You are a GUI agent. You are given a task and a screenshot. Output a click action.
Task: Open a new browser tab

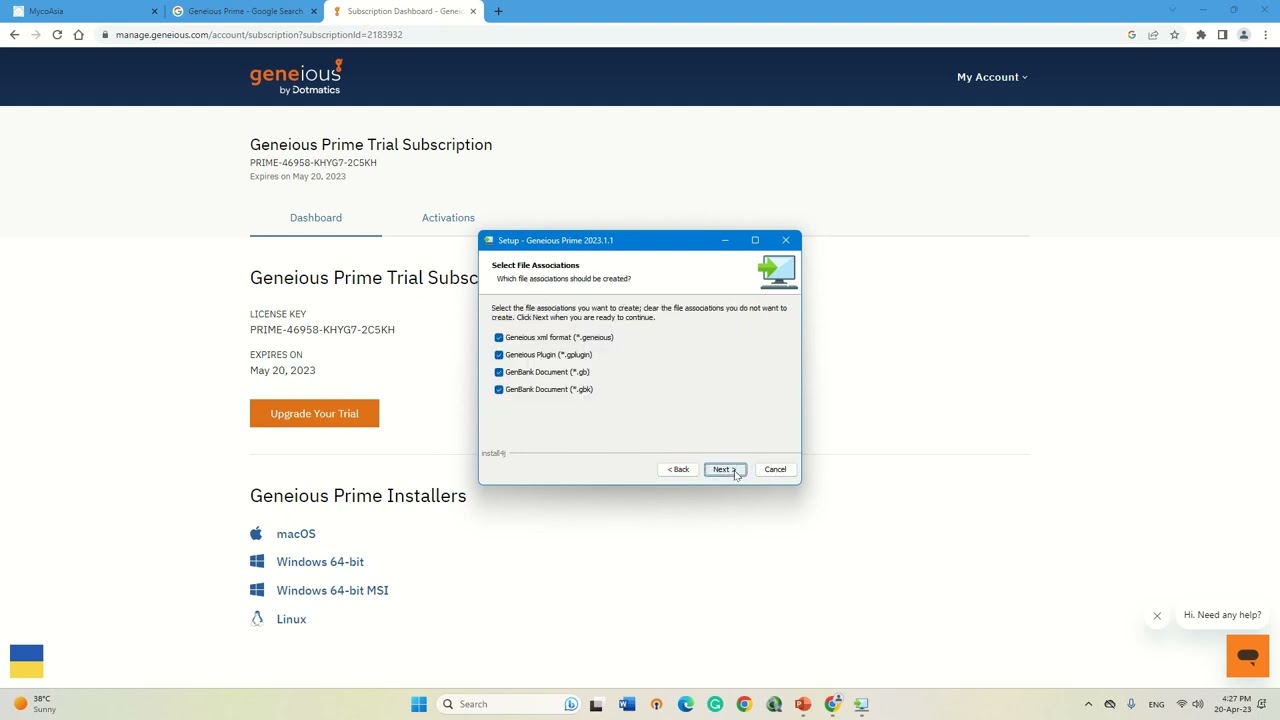[x=498, y=11]
